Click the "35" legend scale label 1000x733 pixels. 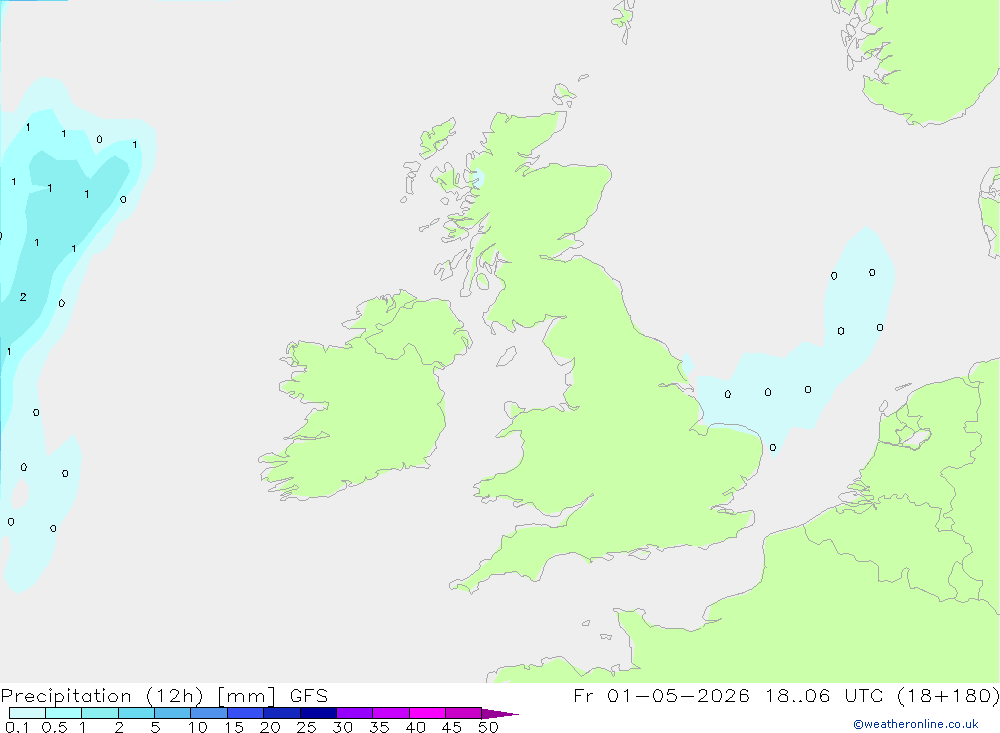tap(379, 727)
